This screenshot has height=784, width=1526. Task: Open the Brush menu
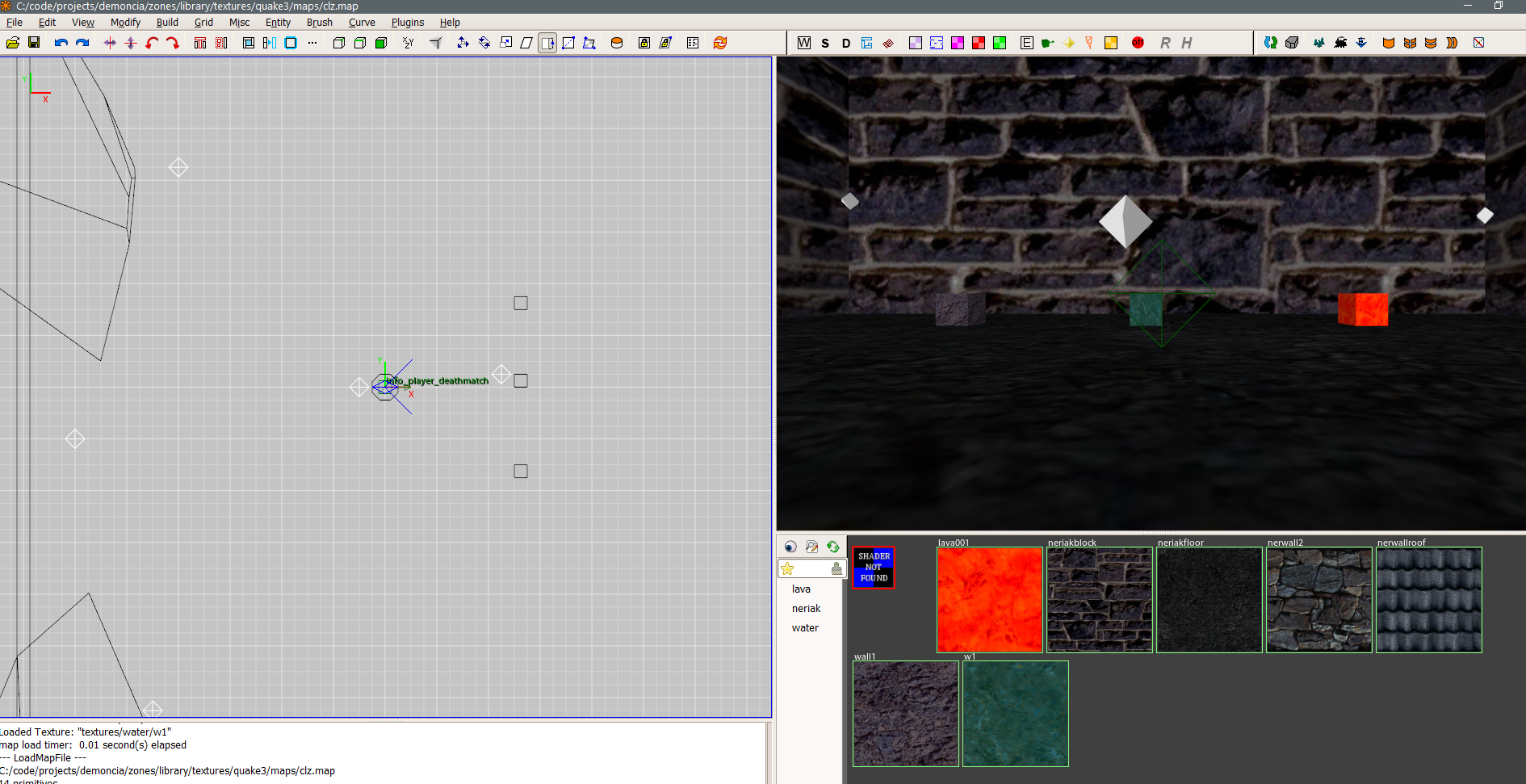[319, 23]
